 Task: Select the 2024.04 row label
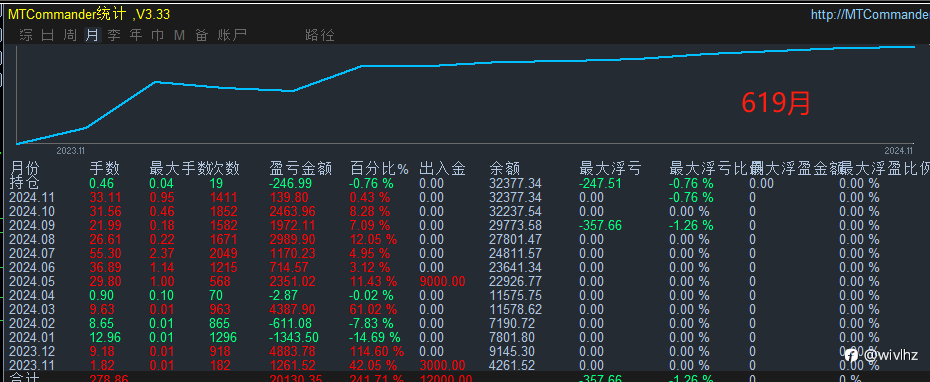pos(32,295)
